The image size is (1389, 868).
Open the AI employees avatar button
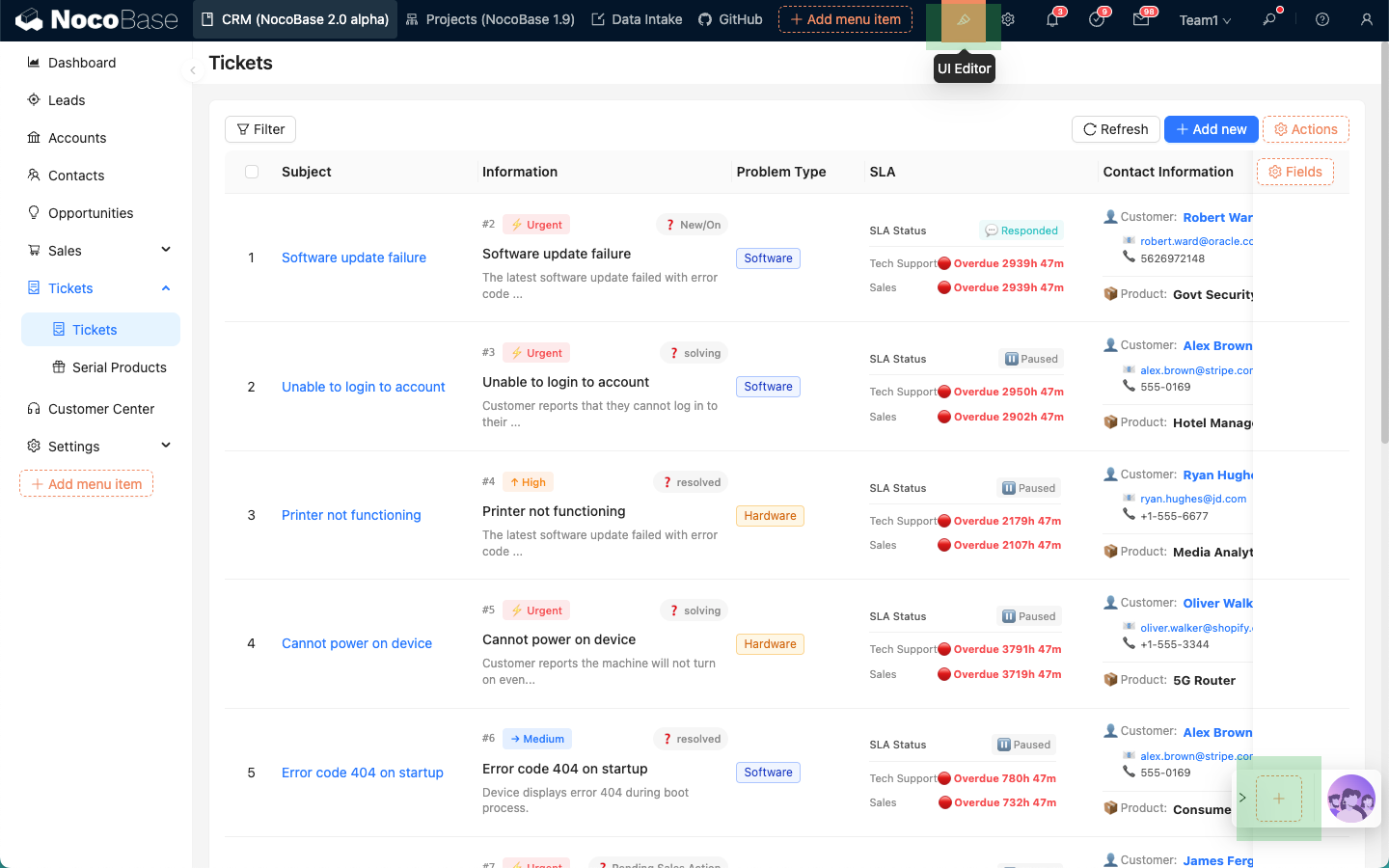click(1350, 799)
